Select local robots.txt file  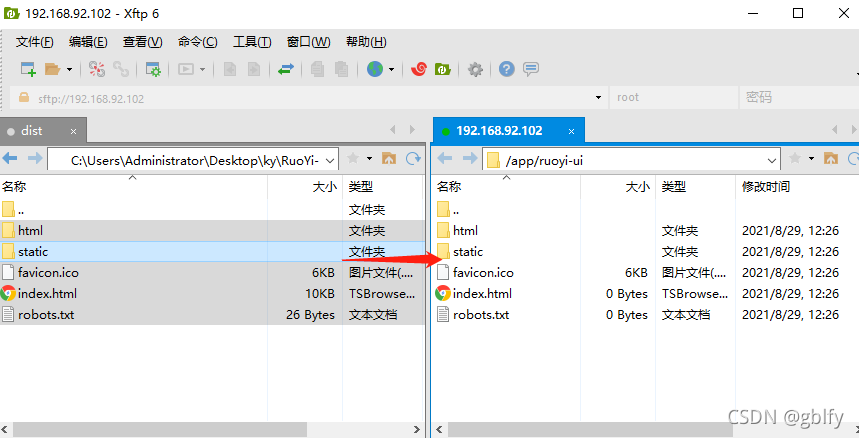(x=213, y=315)
